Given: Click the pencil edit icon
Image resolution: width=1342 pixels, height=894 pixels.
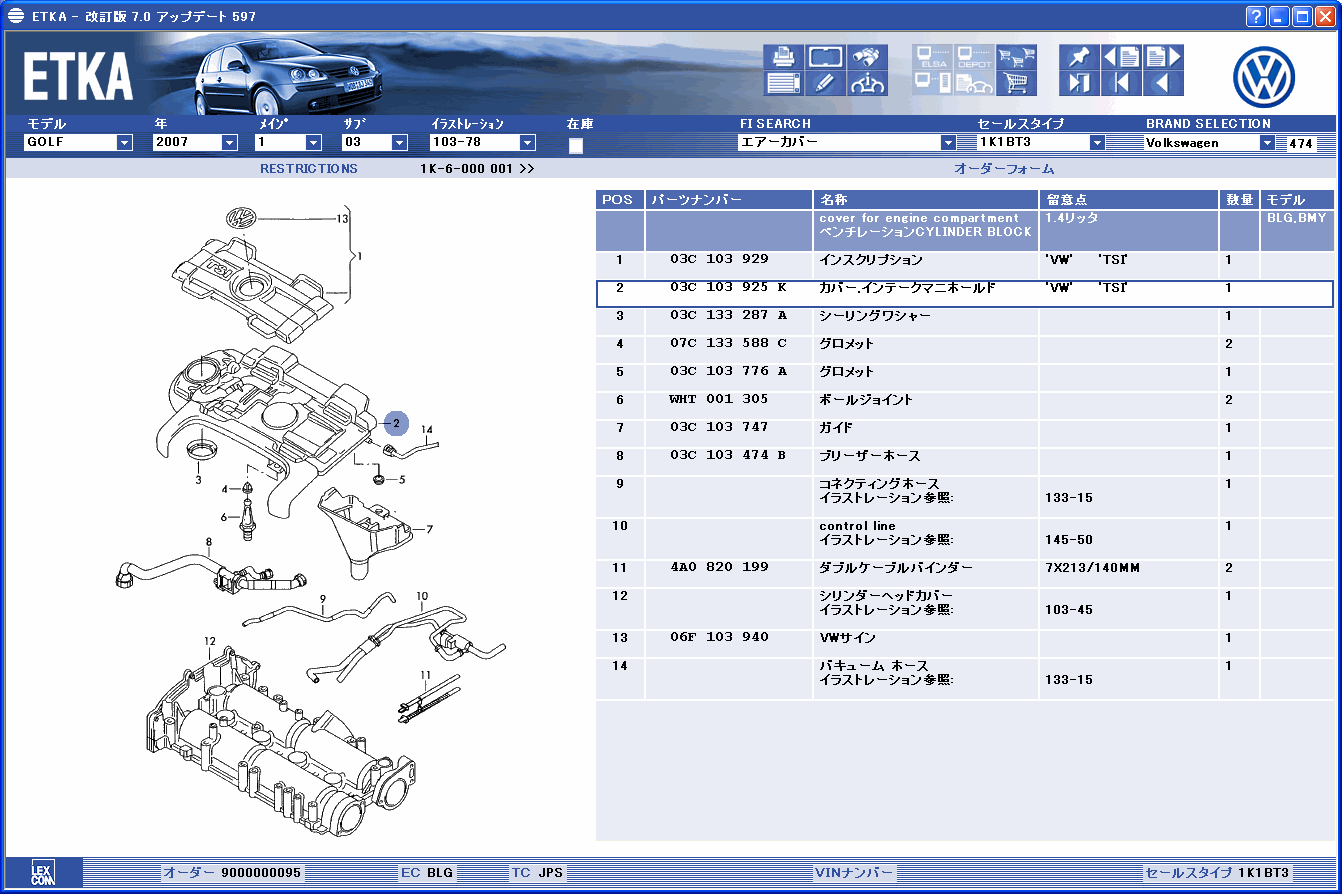Looking at the screenshot, I should (826, 84).
